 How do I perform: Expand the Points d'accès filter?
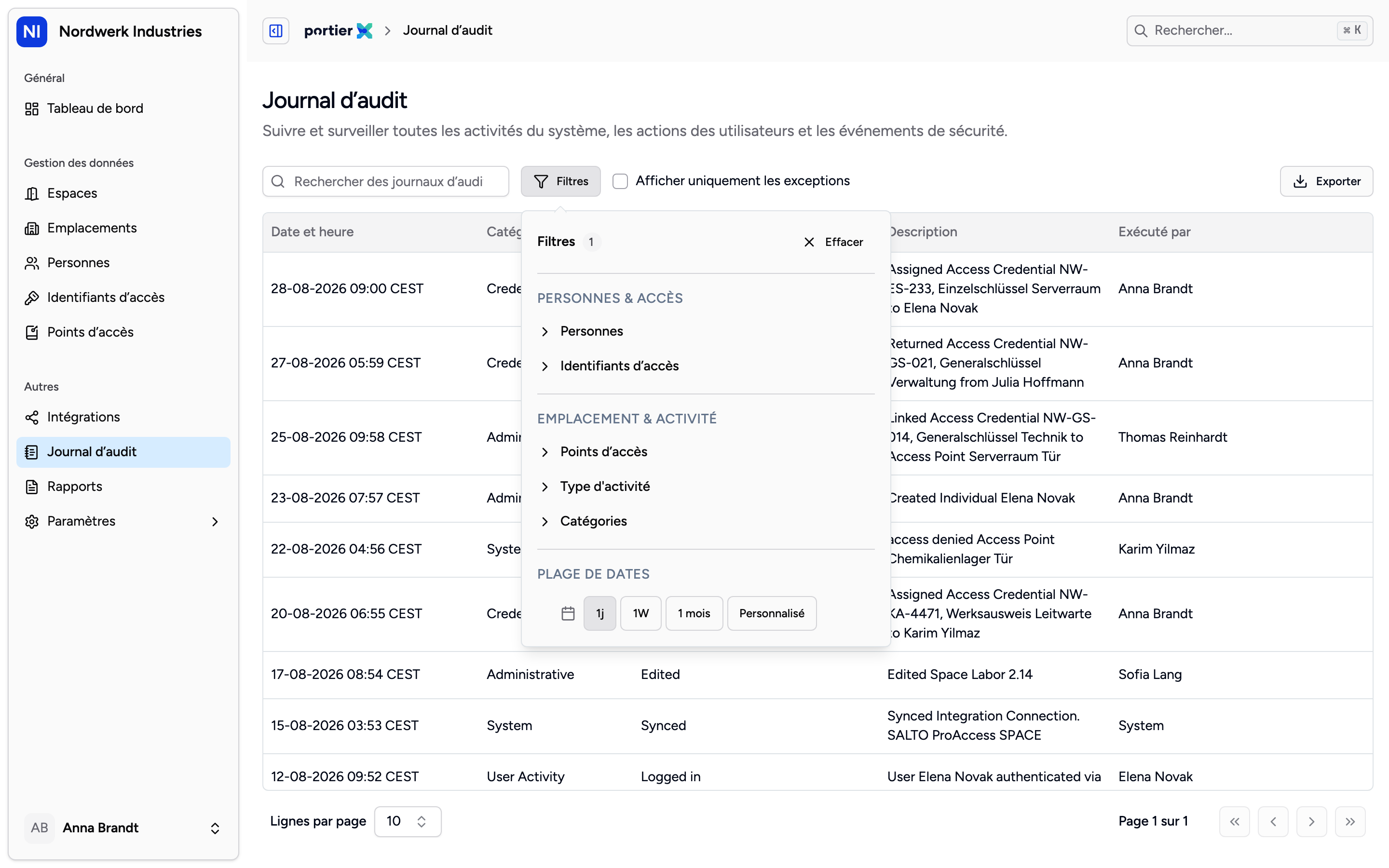[706, 452]
